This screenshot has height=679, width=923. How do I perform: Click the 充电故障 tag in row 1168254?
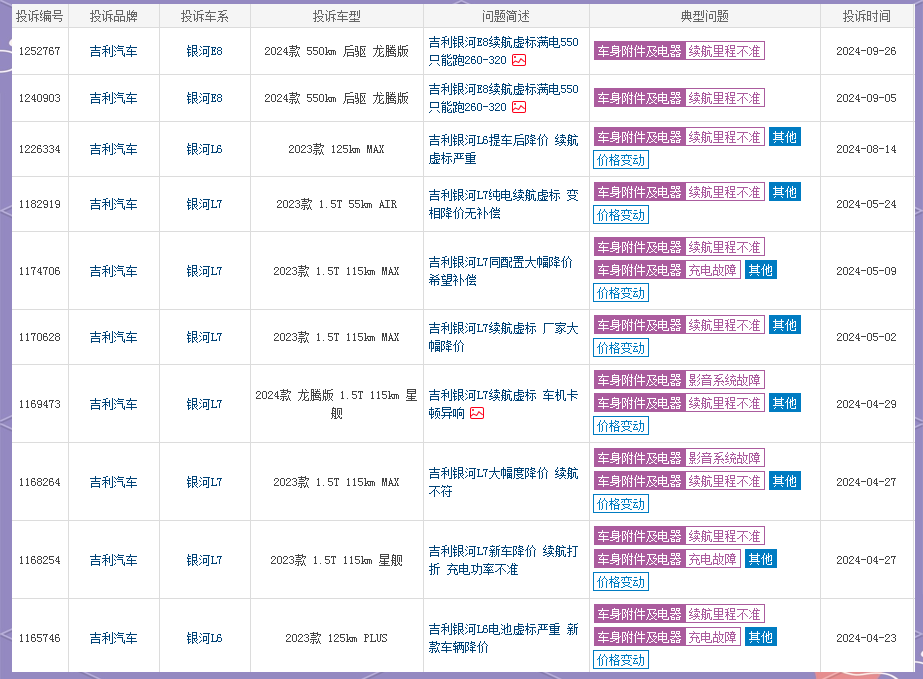(x=712, y=559)
